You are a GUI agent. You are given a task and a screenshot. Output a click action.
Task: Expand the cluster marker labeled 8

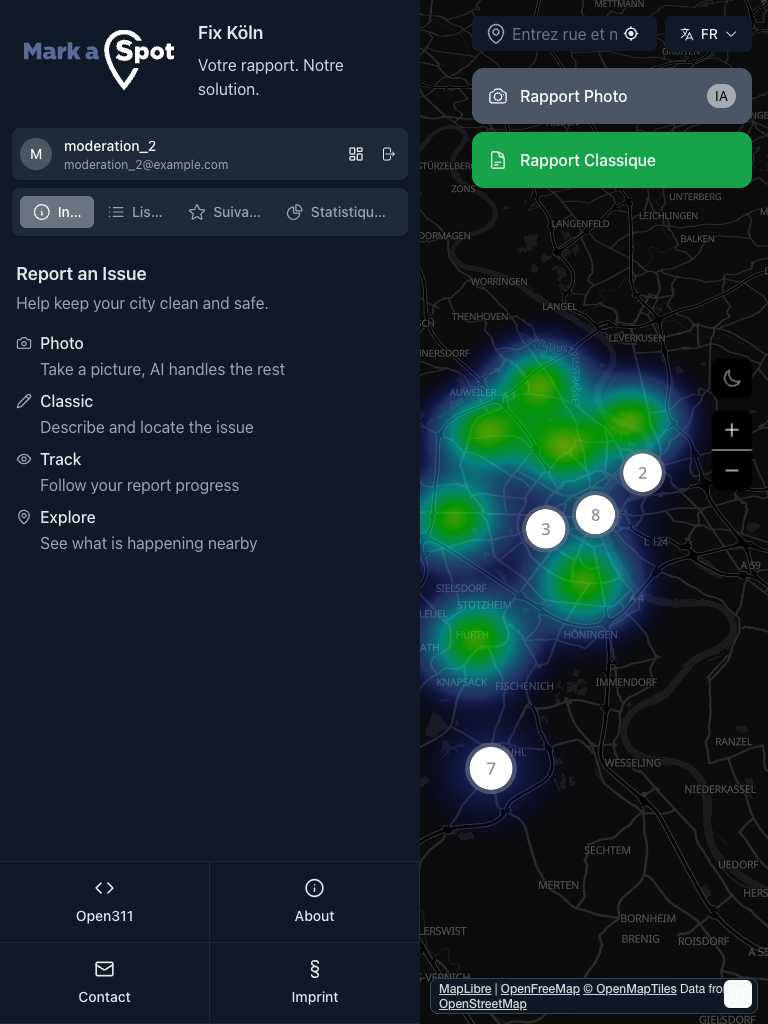tap(595, 515)
